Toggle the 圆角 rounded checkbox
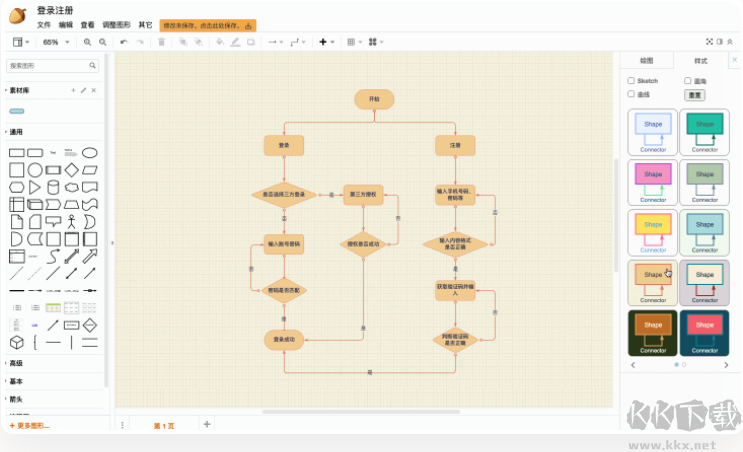The height and width of the screenshot is (452, 743). point(688,81)
